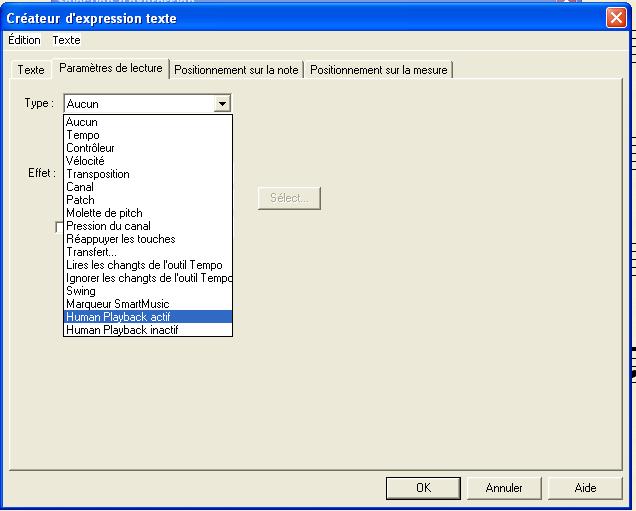Screen dimensions: 636x511
Task: Close the Créateur d'expression texte dialog
Action: (616, 17)
